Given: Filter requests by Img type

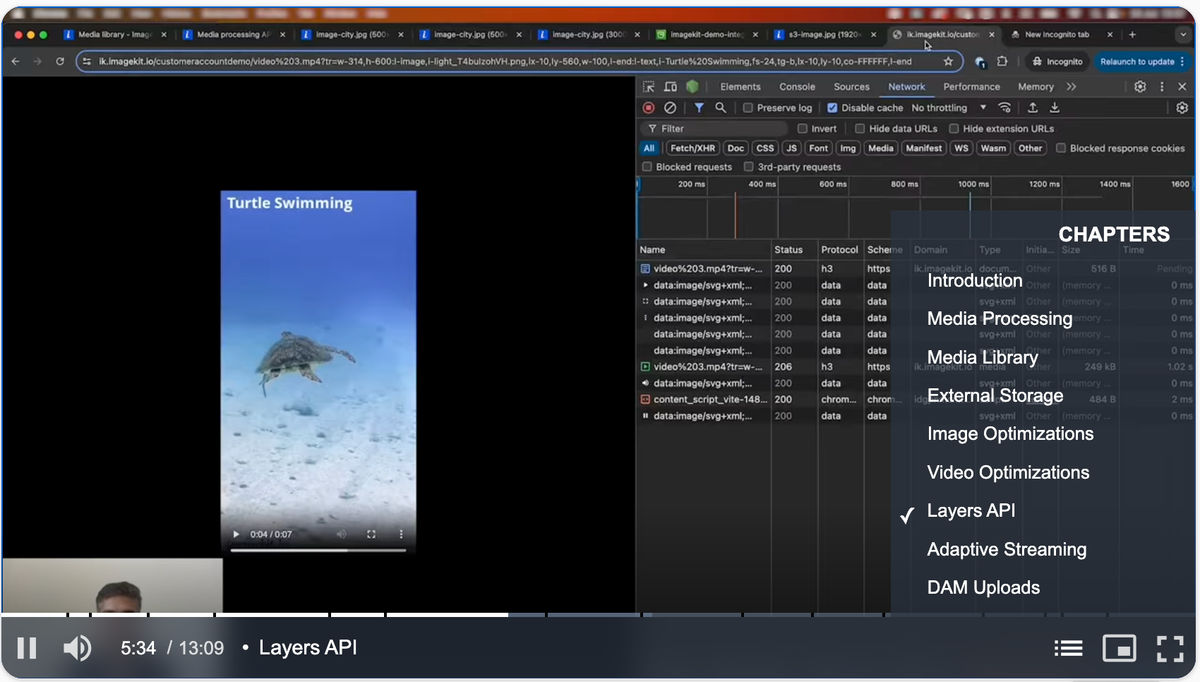Looking at the screenshot, I should point(848,148).
